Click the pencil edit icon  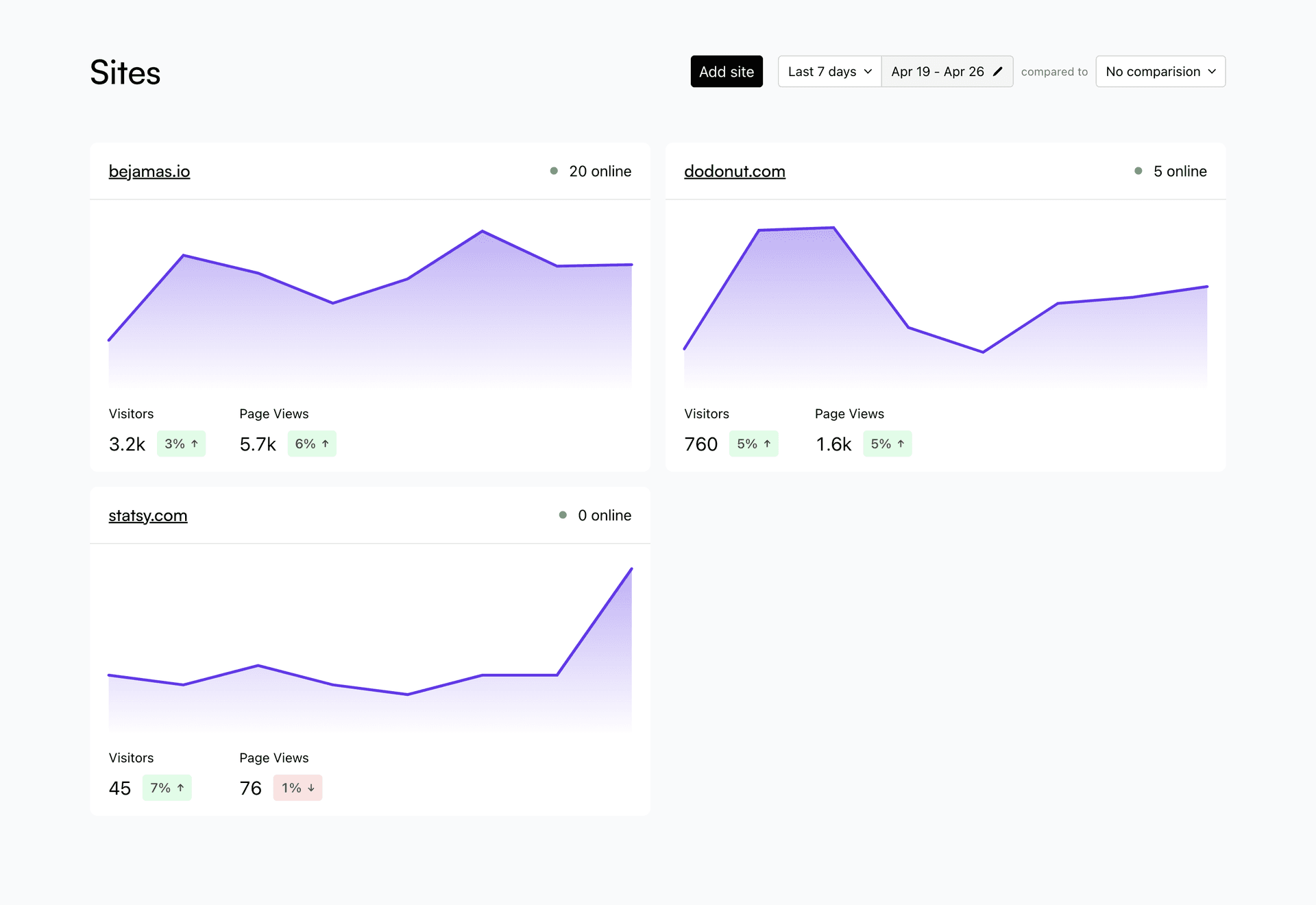(998, 71)
